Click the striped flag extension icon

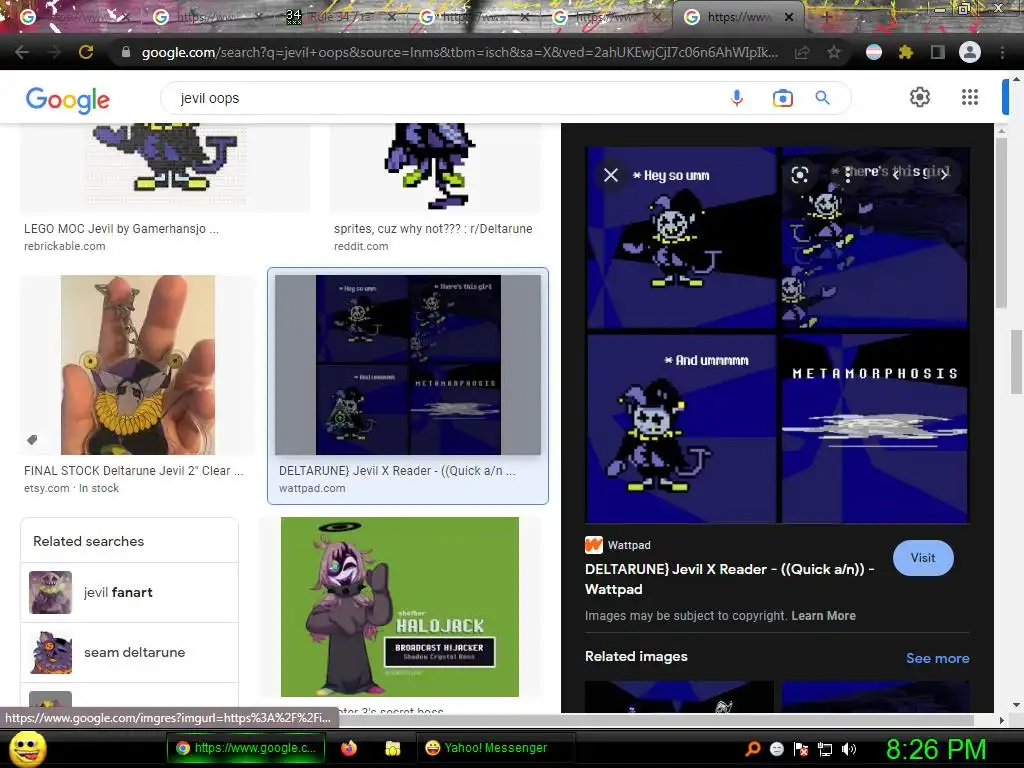tap(874, 52)
